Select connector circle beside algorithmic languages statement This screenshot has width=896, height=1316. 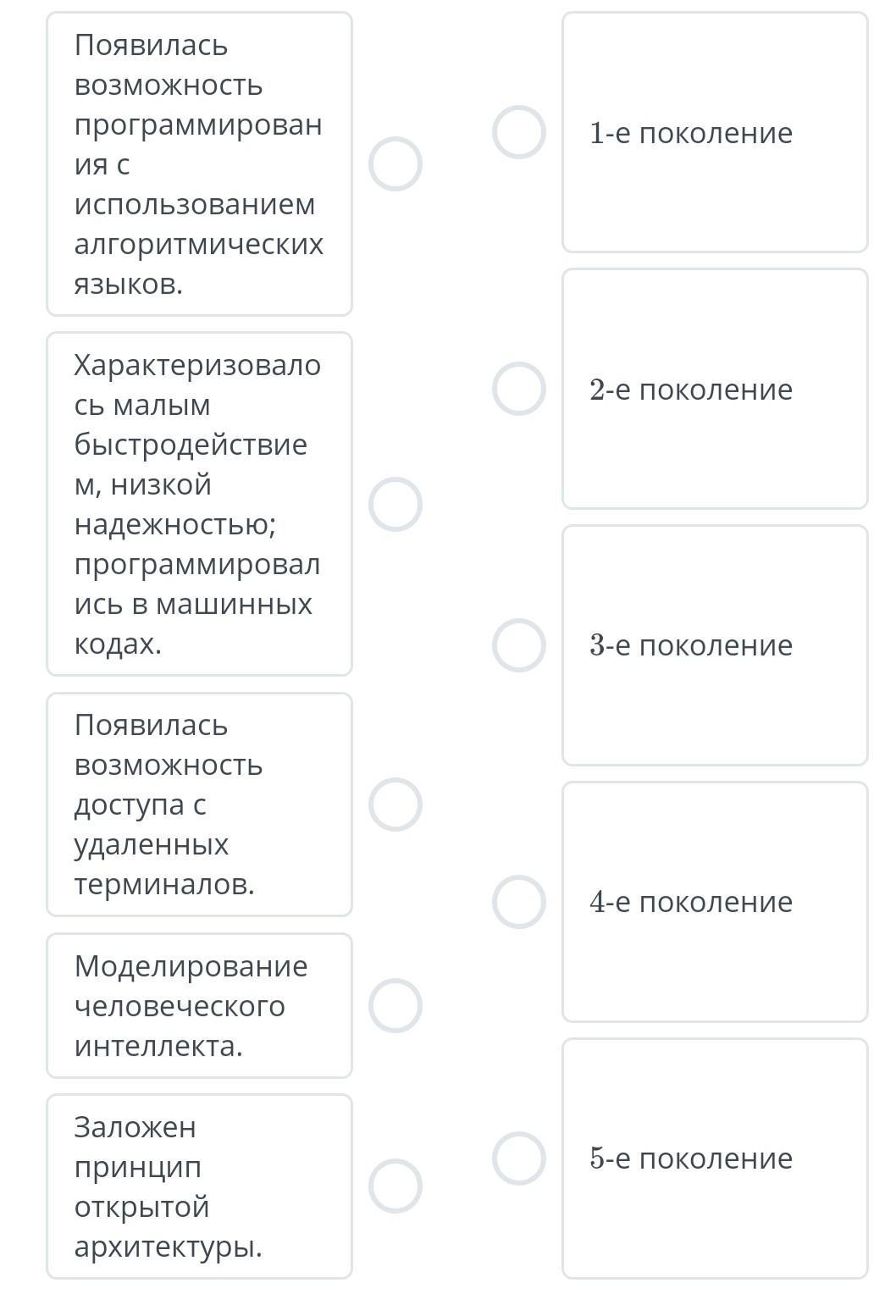coord(395,164)
